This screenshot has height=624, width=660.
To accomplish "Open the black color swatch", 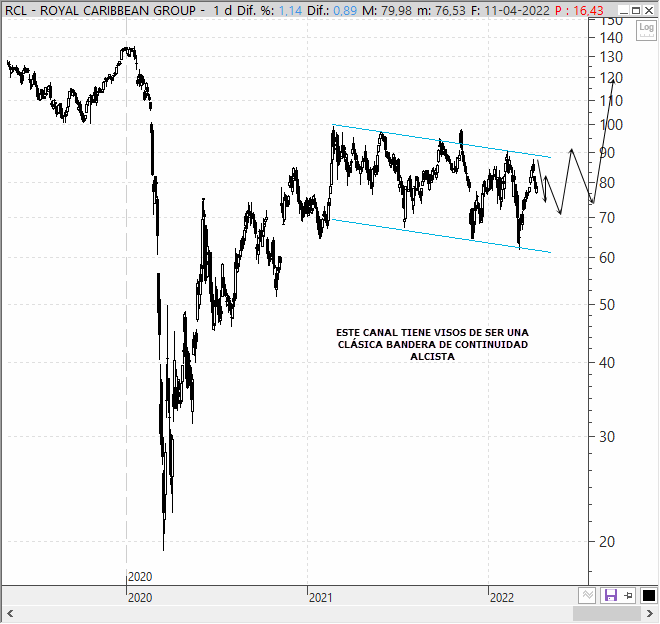I will (x=648, y=595).
